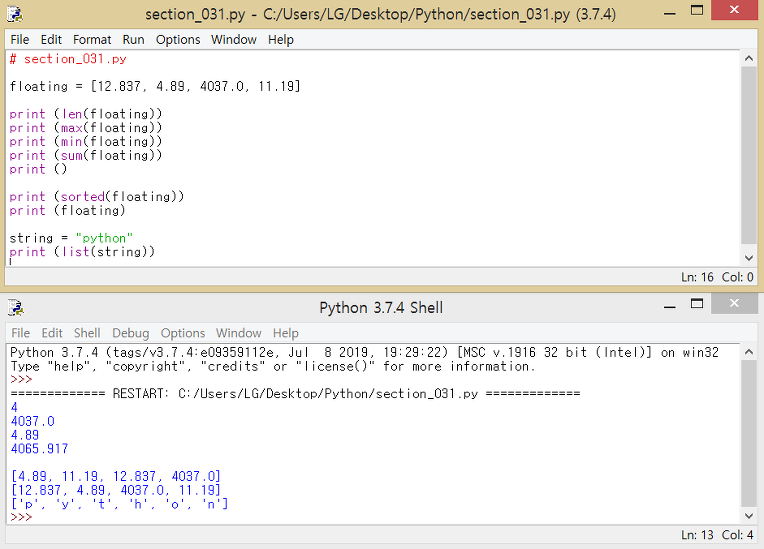Open the File menu in the editor window

[x=20, y=39]
